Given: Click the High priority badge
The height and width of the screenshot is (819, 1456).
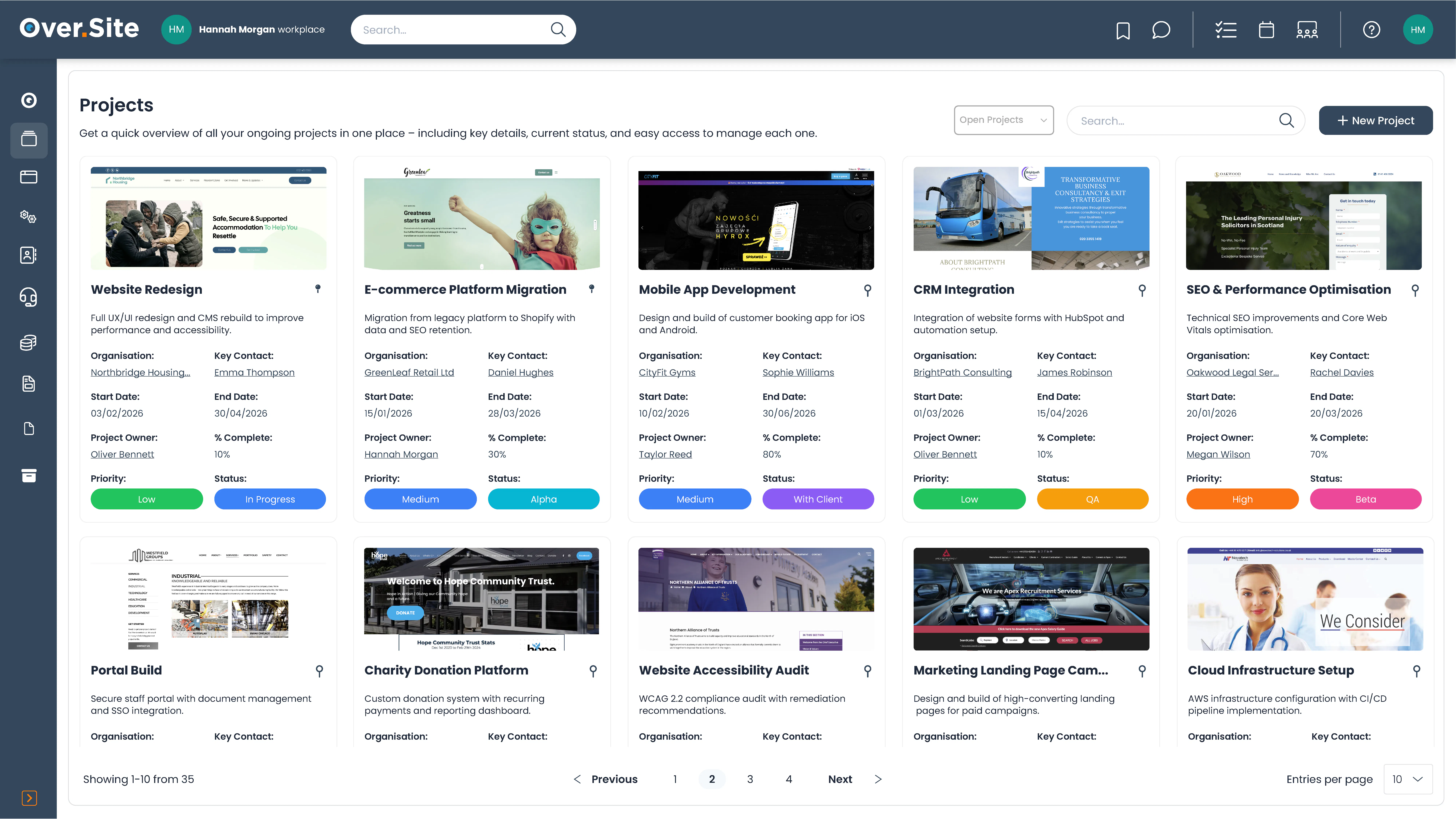Looking at the screenshot, I should pyautogui.click(x=1242, y=499).
